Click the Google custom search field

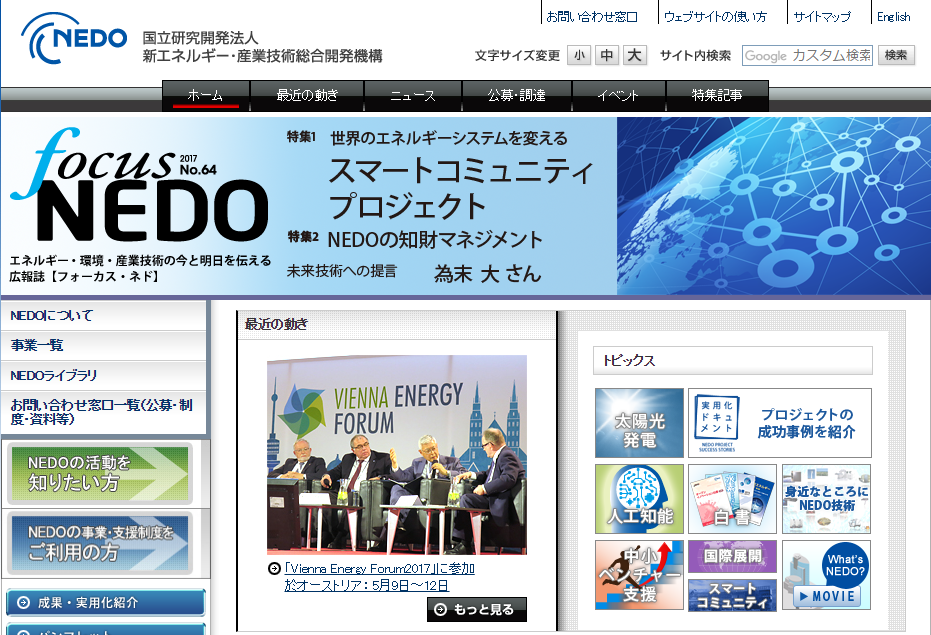click(x=808, y=56)
